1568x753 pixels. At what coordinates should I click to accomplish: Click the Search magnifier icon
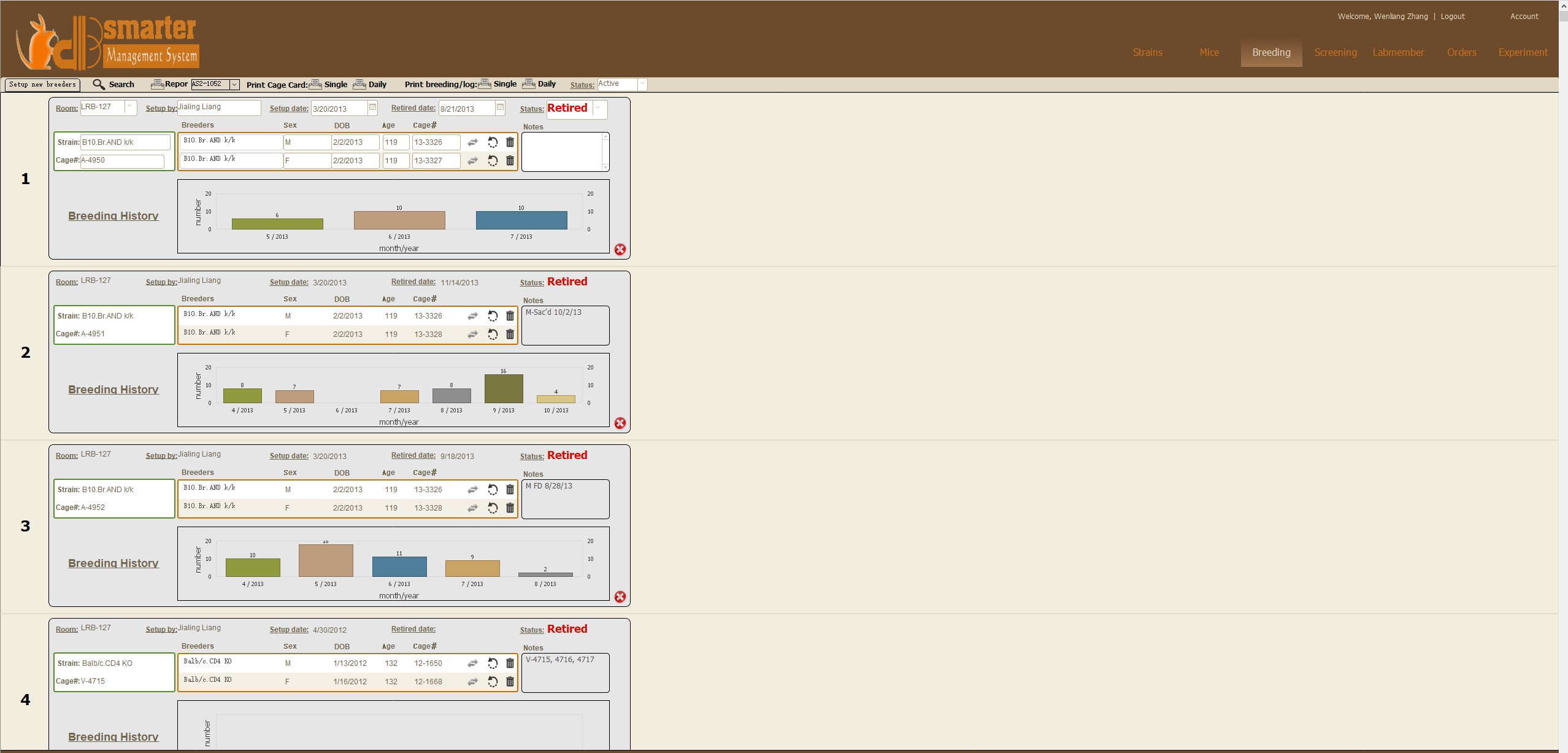tap(99, 84)
